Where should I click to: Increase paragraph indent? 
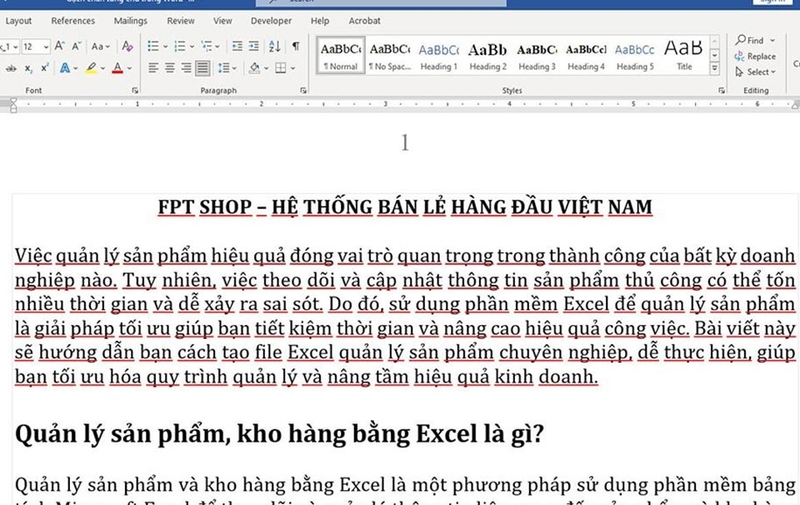pos(254,46)
